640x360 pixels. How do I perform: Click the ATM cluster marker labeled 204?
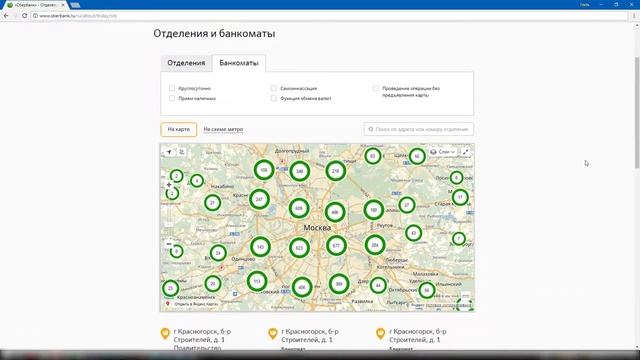coord(375,245)
